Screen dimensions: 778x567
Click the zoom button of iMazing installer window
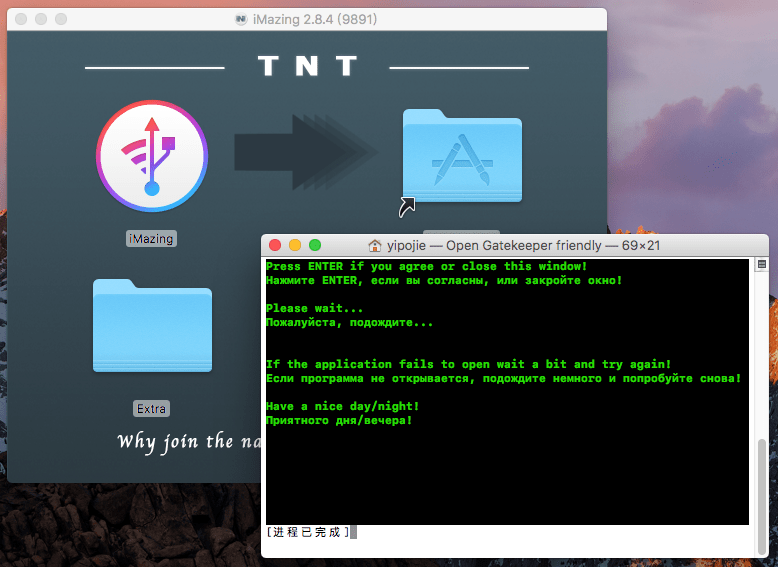[61, 19]
